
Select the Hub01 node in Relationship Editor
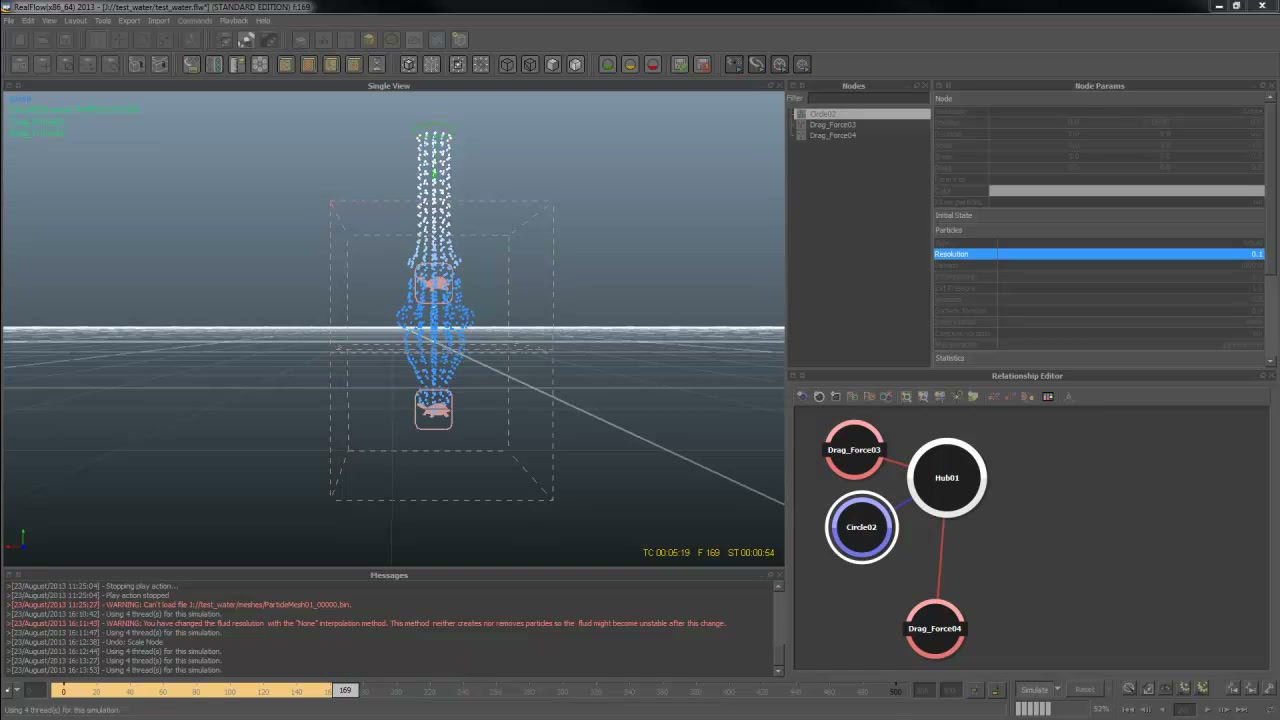pos(947,478)
